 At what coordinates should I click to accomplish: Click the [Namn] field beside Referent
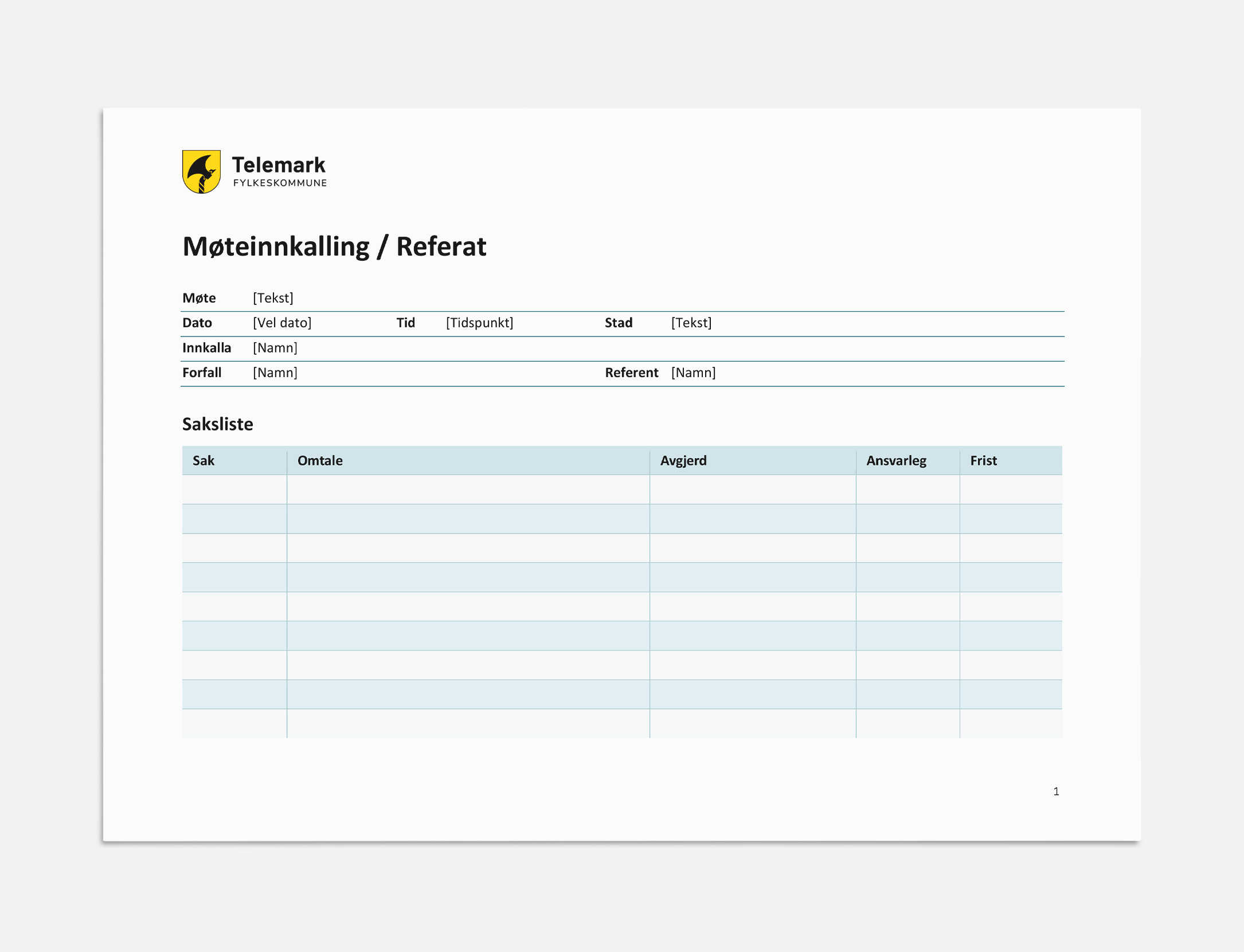tap(693, 373)
